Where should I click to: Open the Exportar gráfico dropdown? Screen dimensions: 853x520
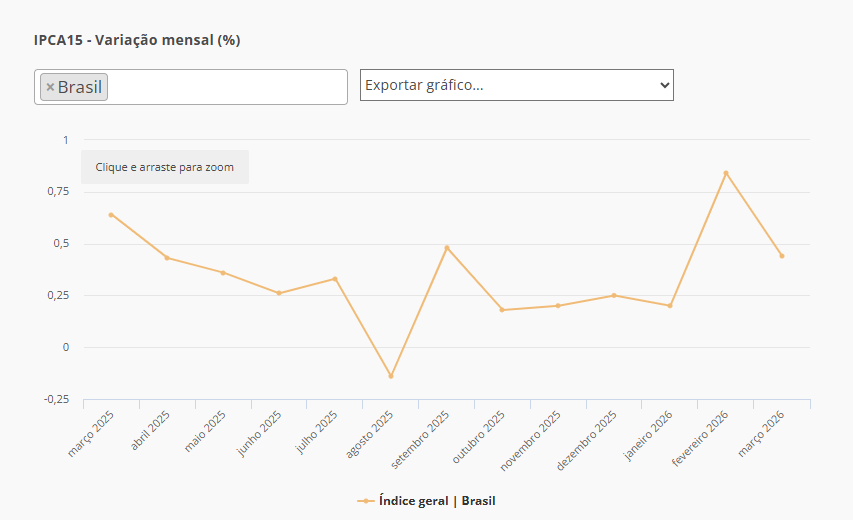pyautogui.click(x=516, y=85)
